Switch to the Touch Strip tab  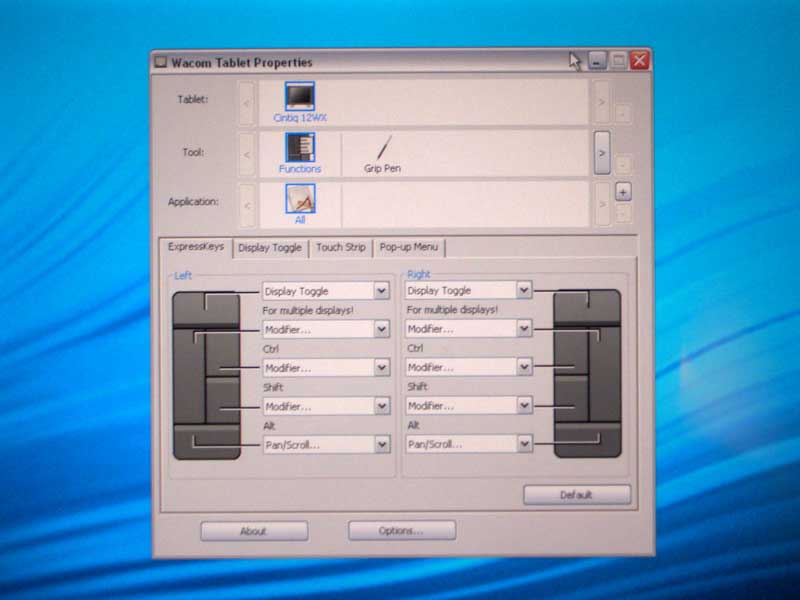click(341, 247)
